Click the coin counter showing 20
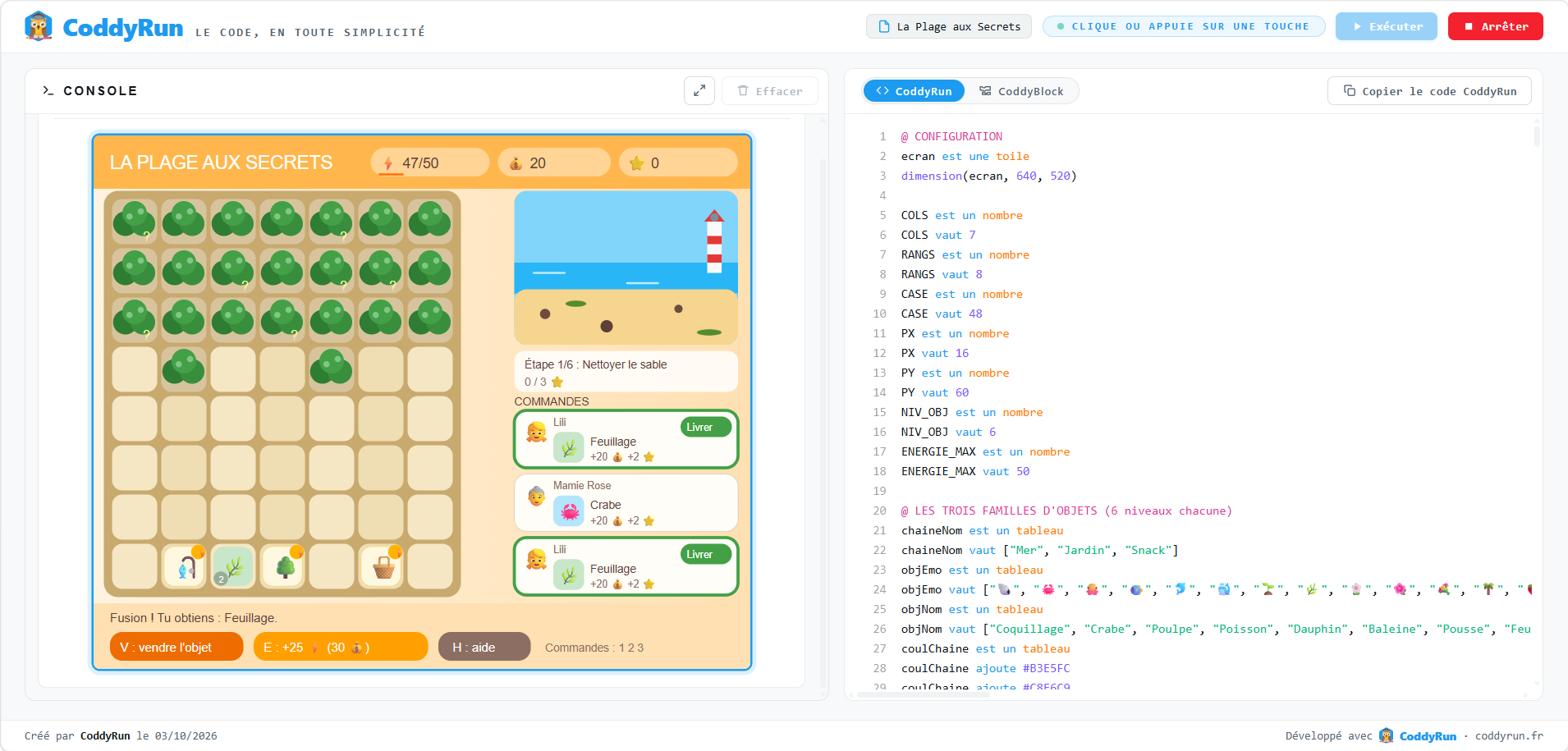Image resolution: width=1568 pixels, height=751 pixels. click(x=554, y=163)
